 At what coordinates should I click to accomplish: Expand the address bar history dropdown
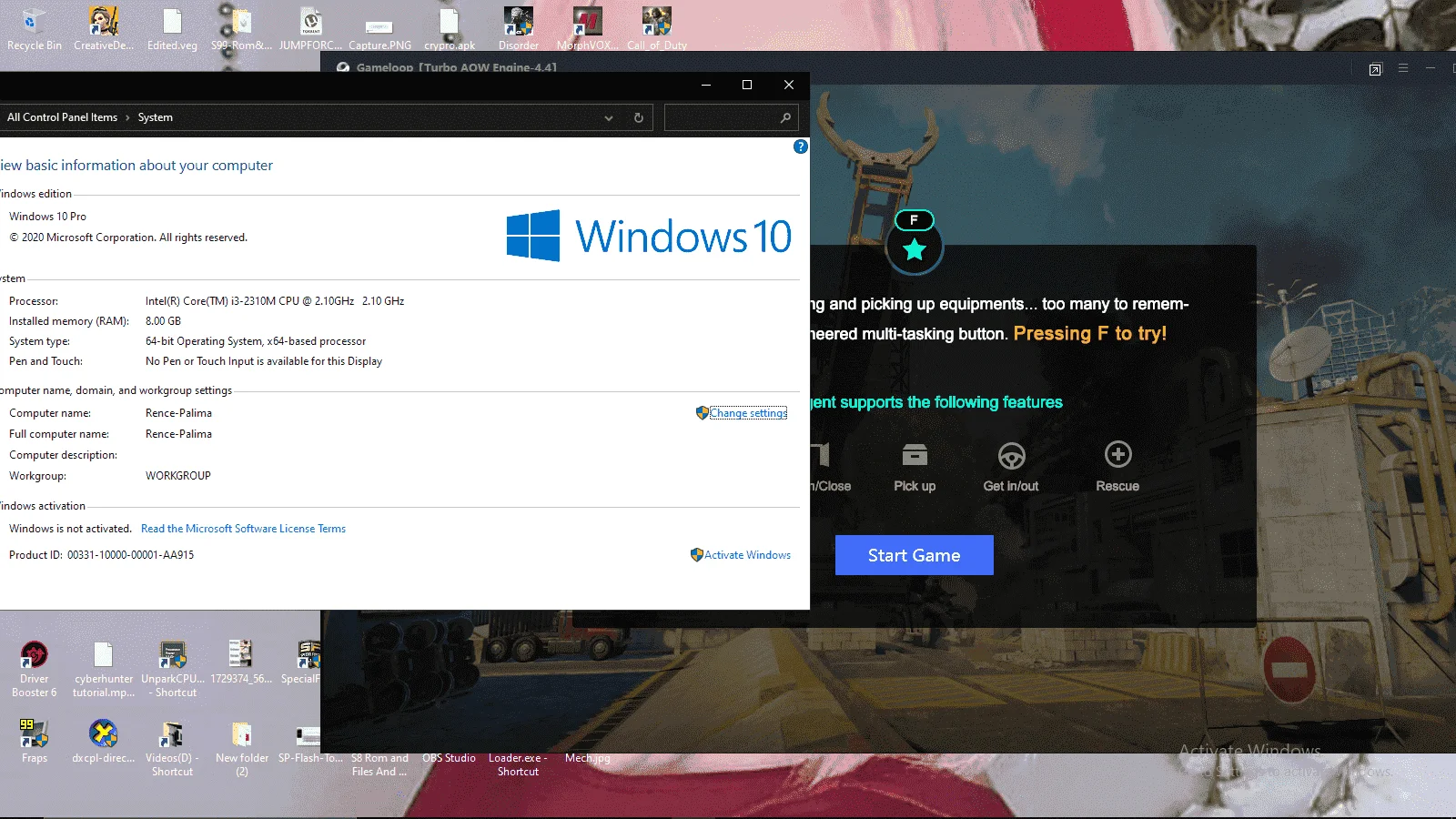[609, 117]
